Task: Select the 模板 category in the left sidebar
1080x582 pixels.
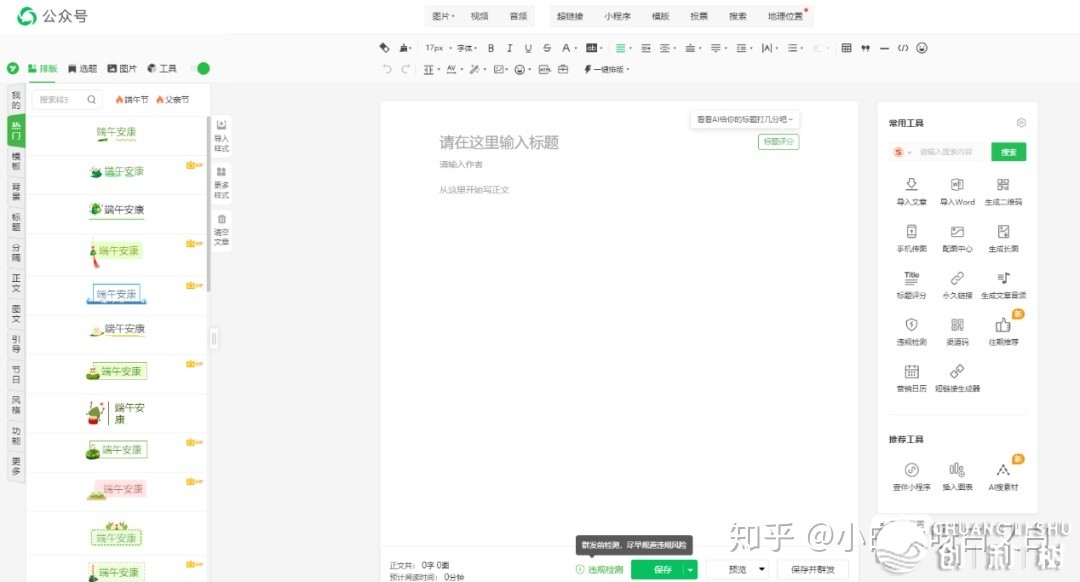Action: (x=16, y=161)
